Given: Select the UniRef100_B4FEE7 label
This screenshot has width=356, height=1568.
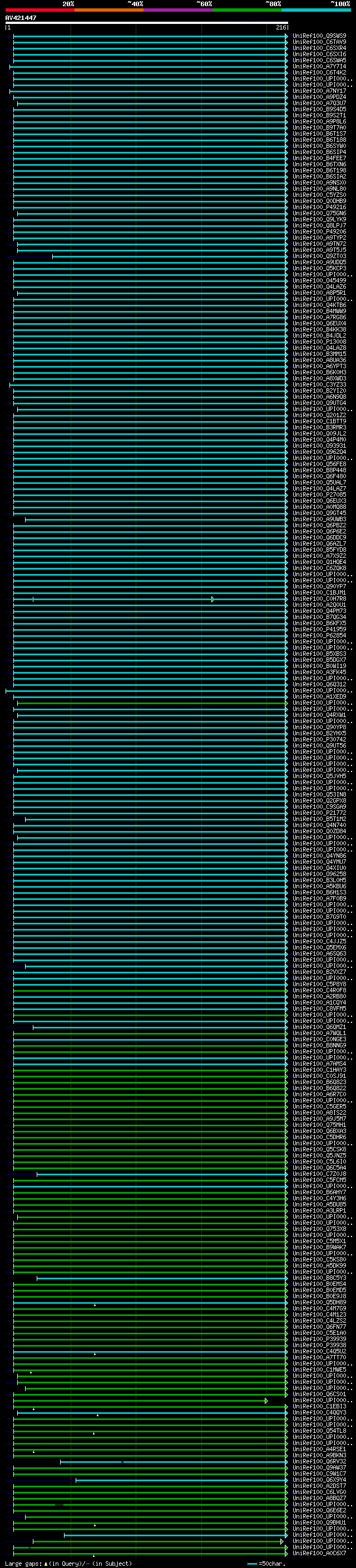Looking at the screenshot, I should coord(319,159).
